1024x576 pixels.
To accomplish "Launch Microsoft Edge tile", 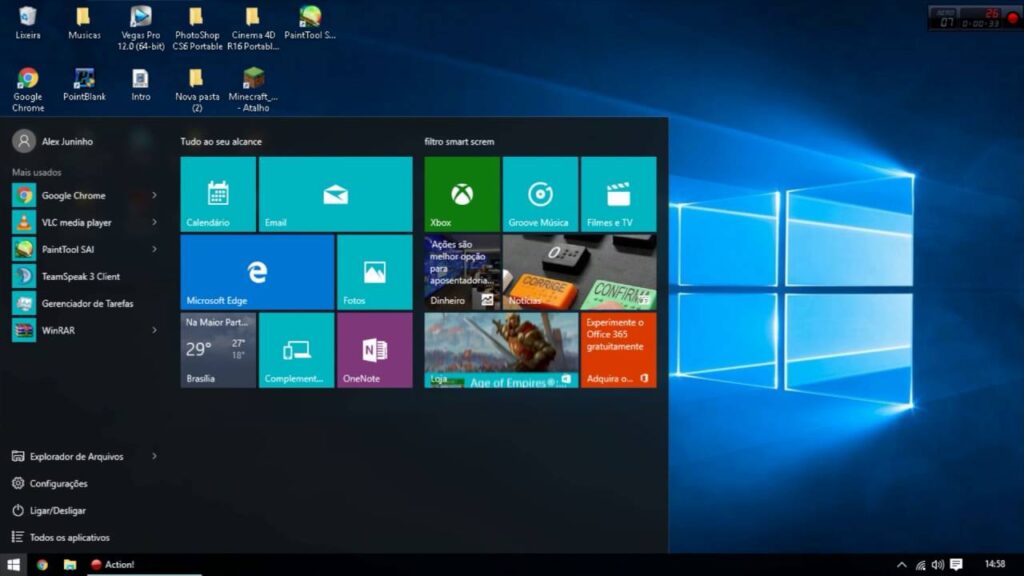I will (257, 272).
